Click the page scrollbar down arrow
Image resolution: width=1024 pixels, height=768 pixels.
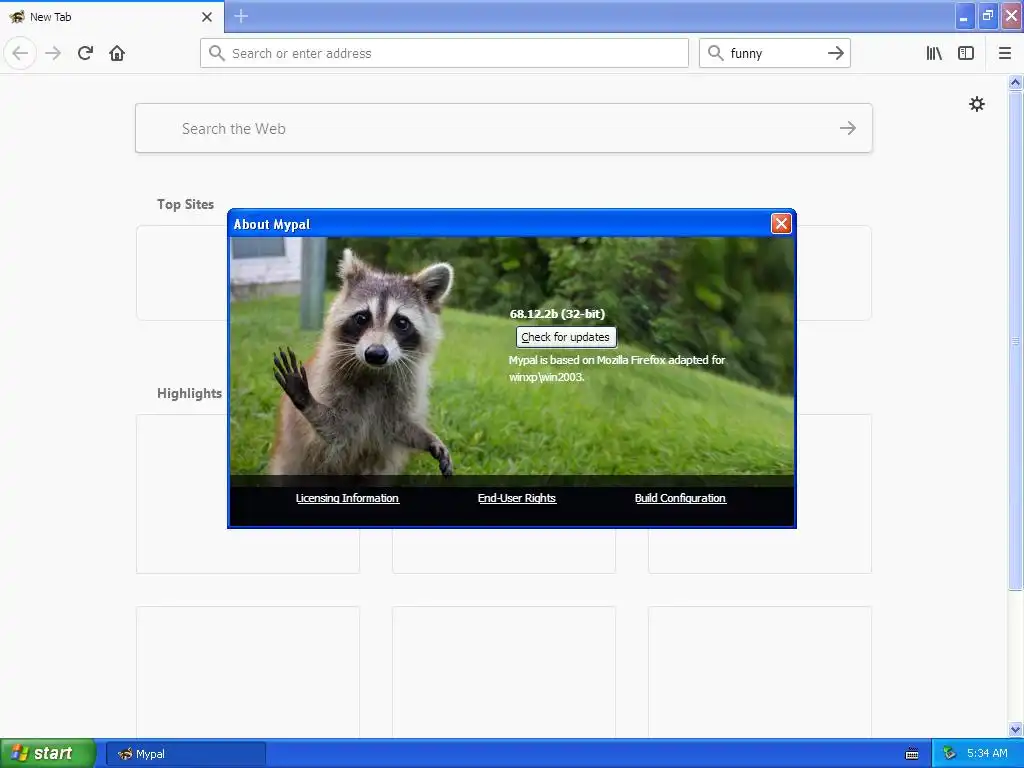point(1015,729)
